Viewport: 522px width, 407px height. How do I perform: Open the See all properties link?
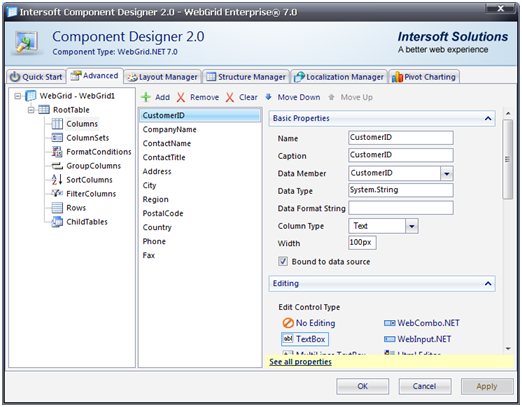click(300, 362)
